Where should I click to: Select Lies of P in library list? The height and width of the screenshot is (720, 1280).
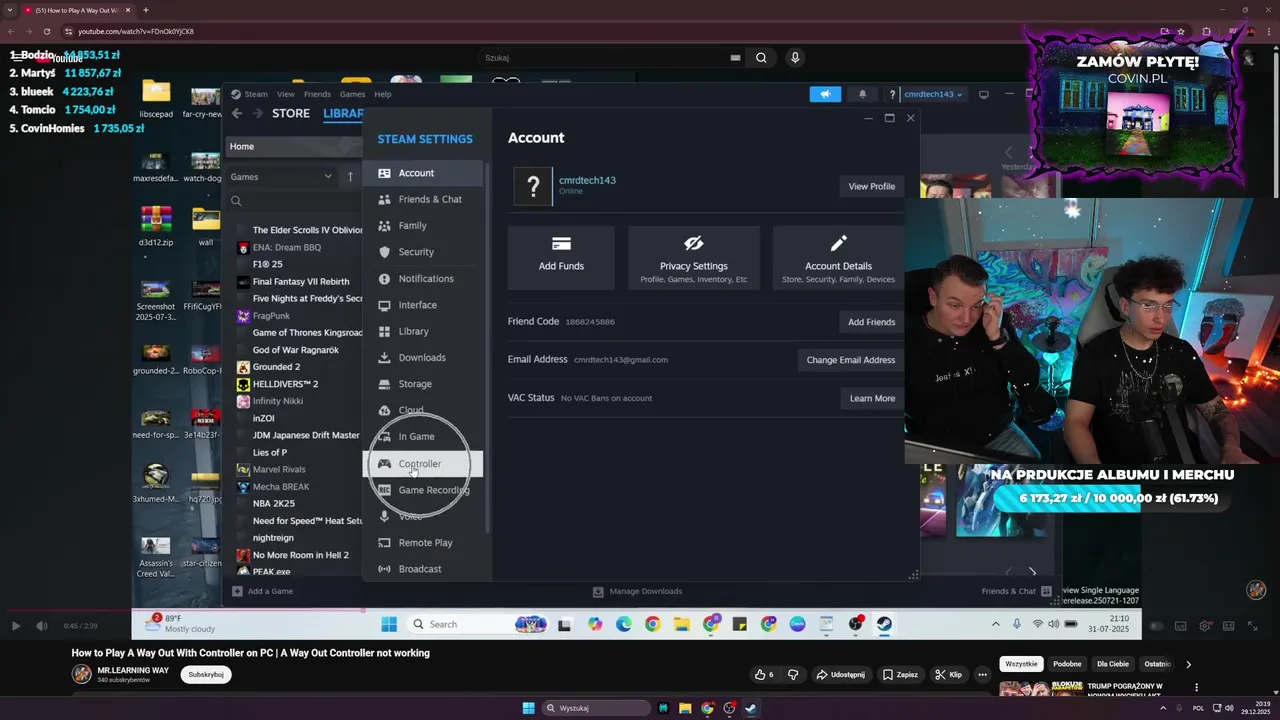(269, 452)
